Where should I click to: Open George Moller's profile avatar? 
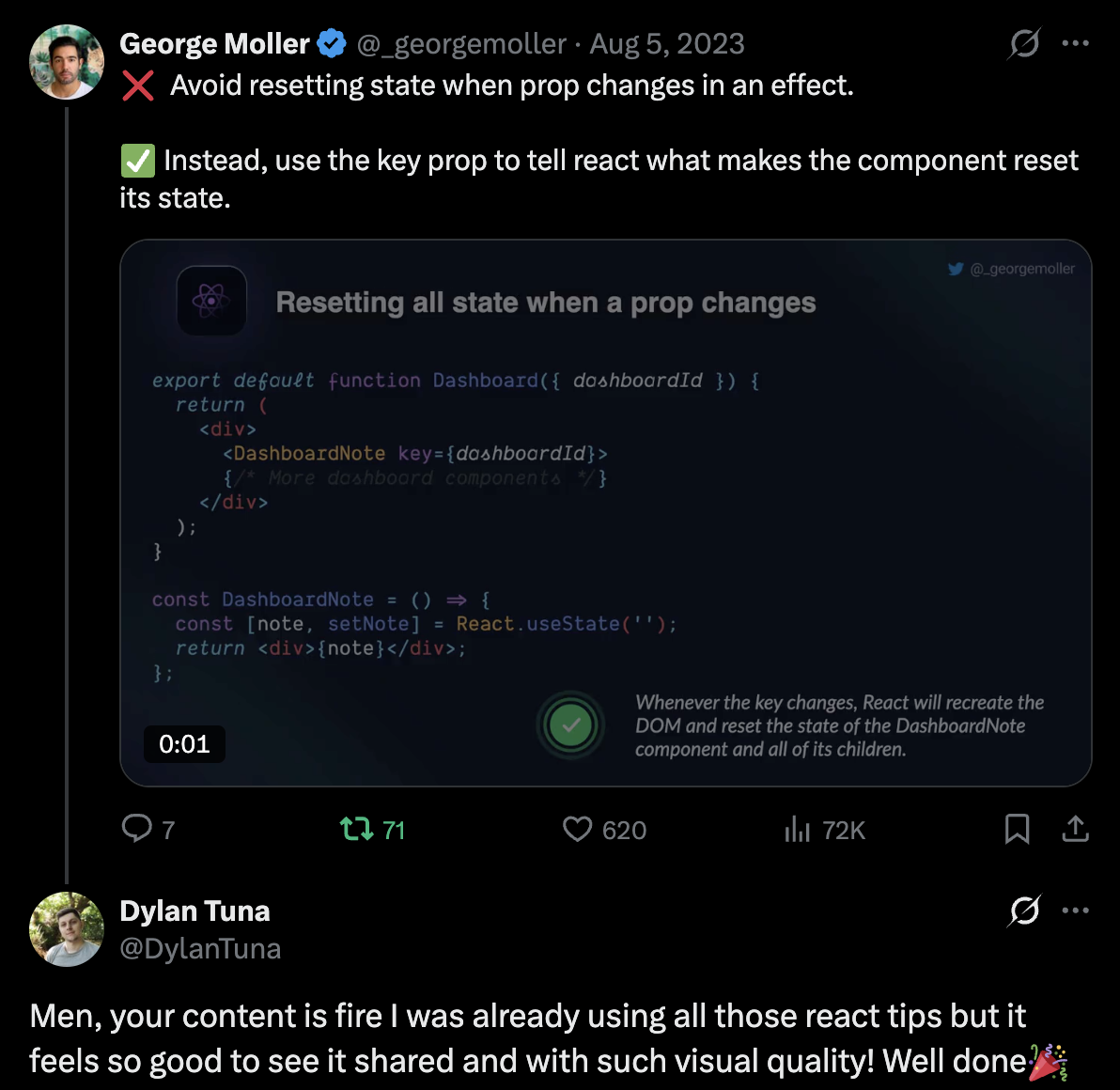pyautogui.click(x=66, y=62)
